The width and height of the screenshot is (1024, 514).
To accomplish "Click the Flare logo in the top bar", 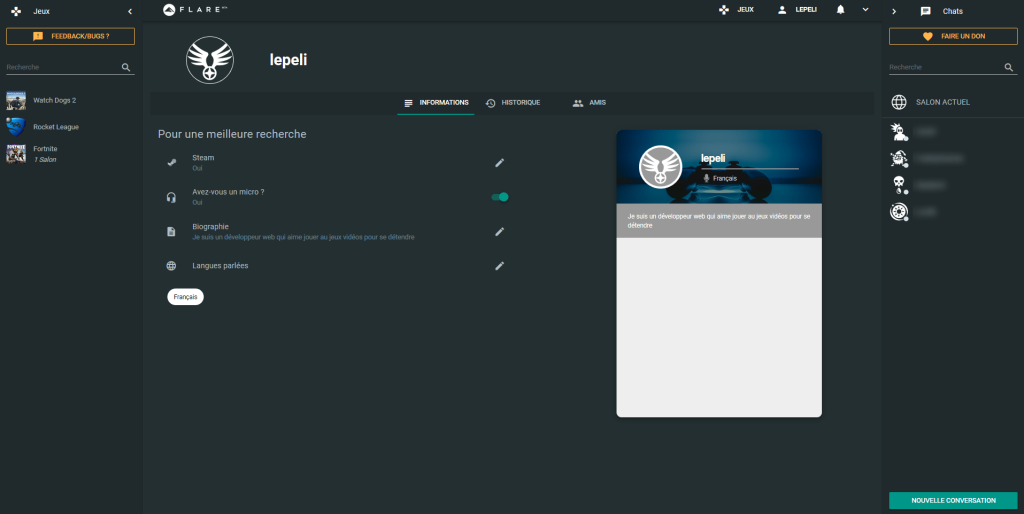I will click(x=195, y=10).
